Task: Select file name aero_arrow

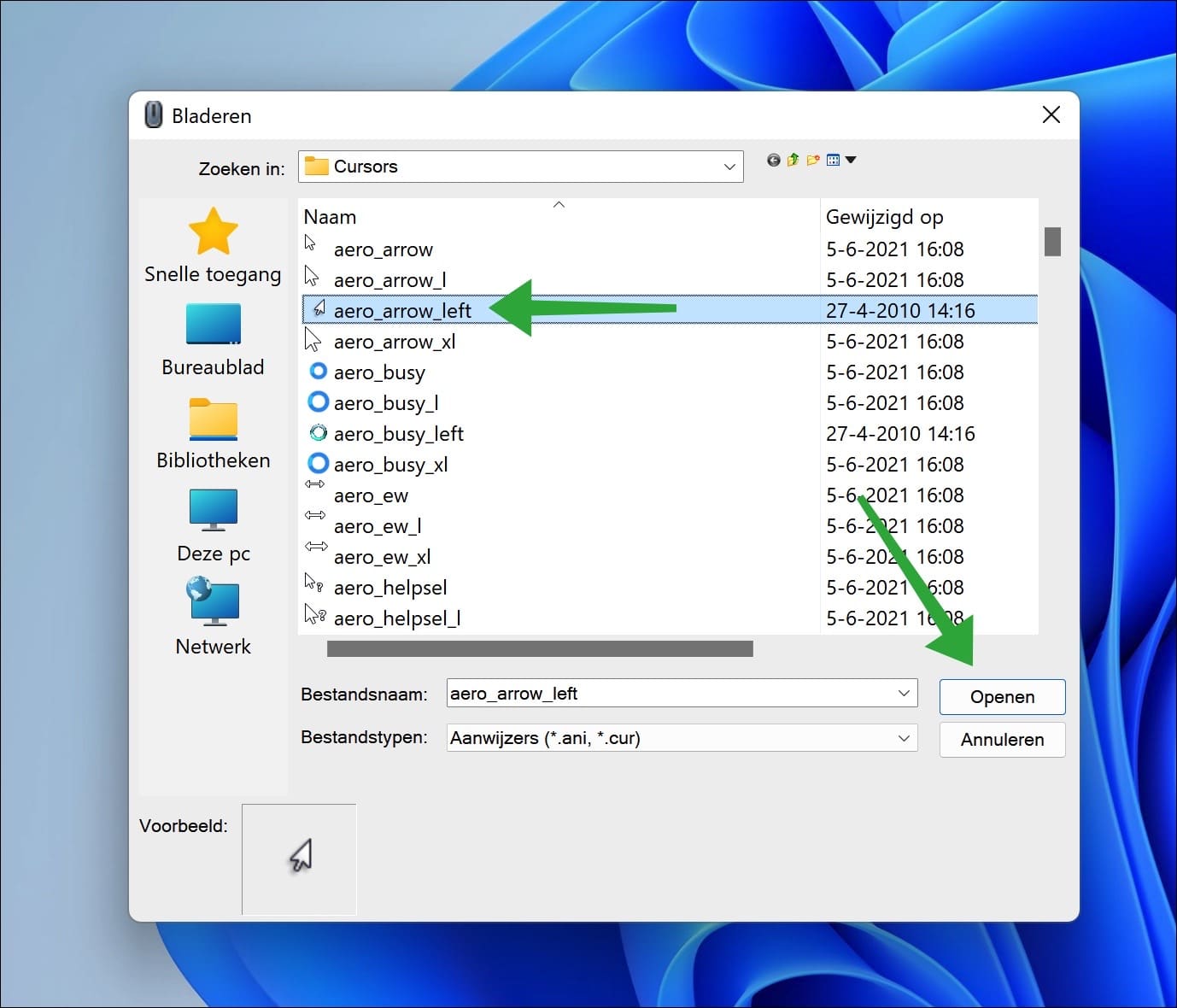Action: [384, 249]
